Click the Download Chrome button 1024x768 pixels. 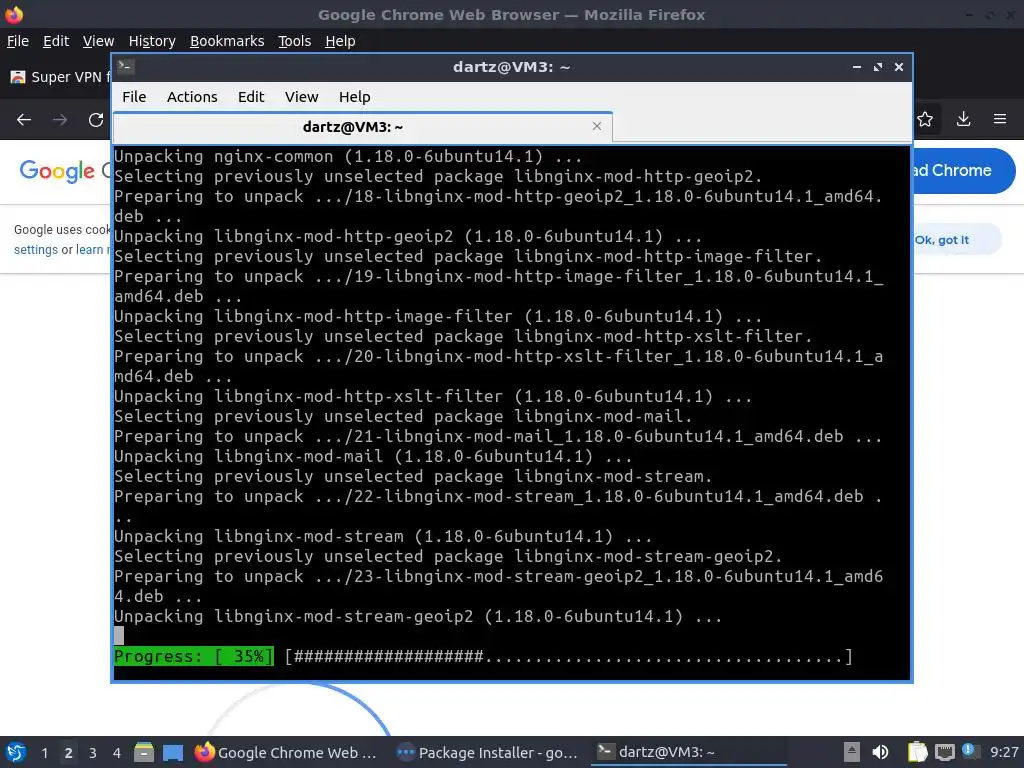(964, 170)
